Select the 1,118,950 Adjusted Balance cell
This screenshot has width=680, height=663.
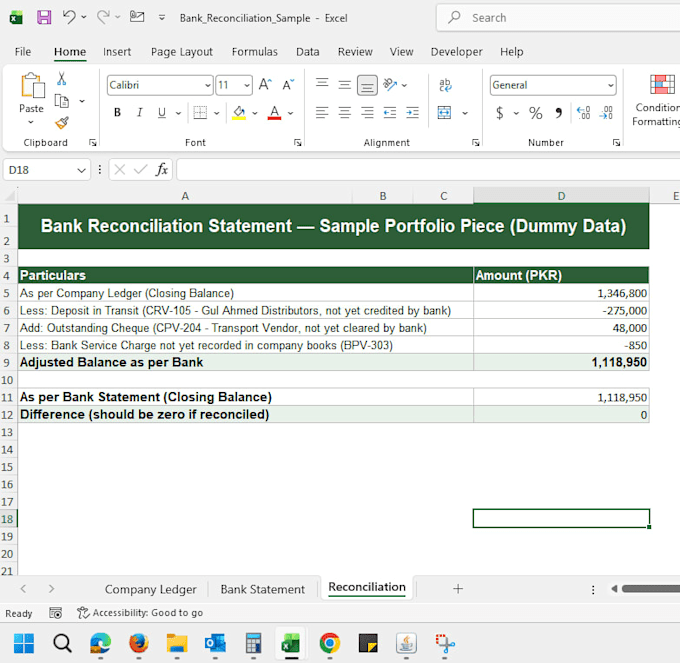(x=561, y=362)
